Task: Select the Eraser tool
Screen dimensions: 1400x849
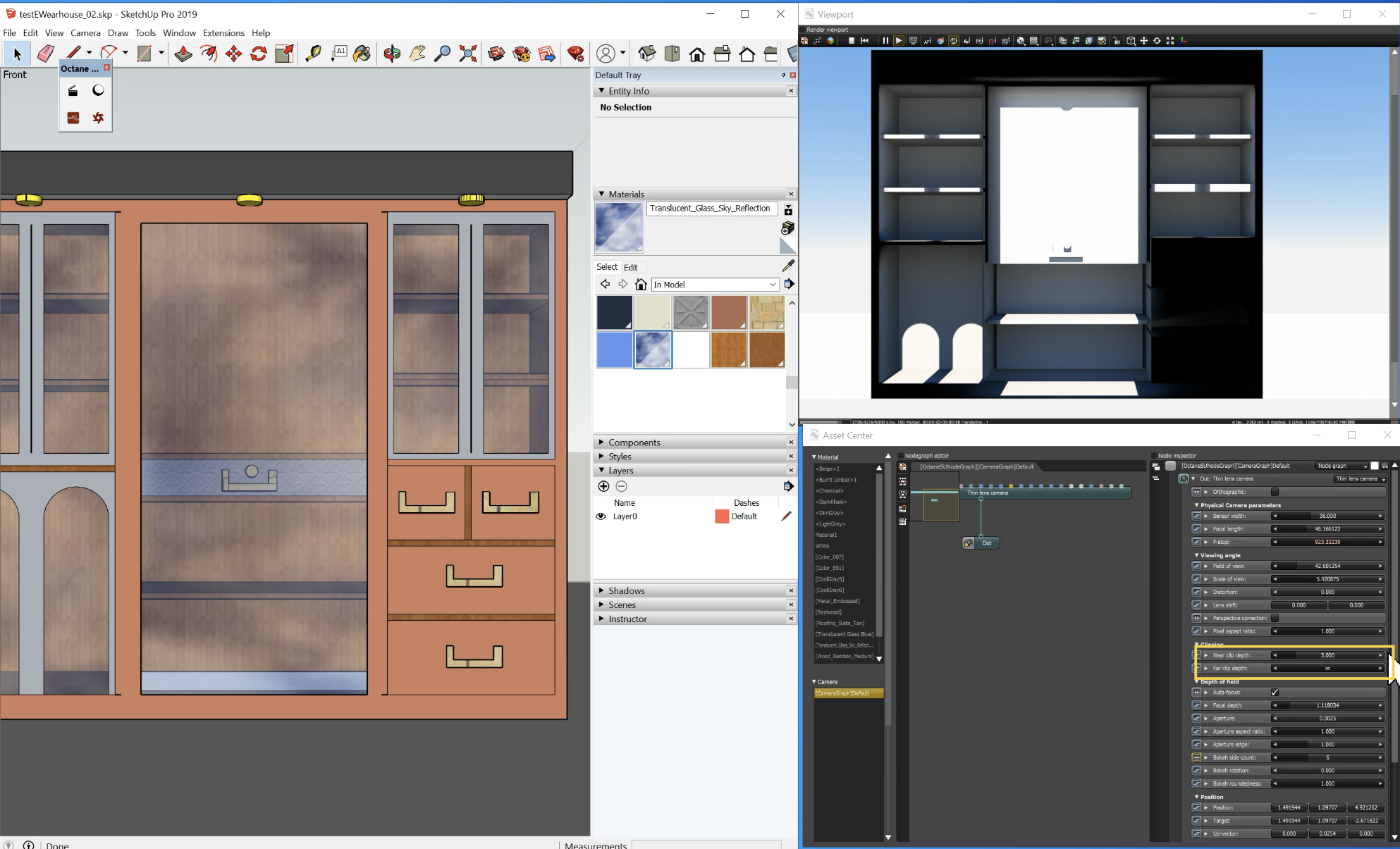Action: (x=46, y=54)
